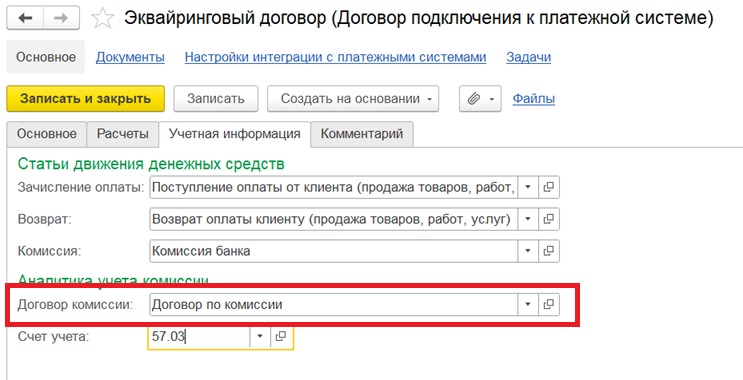The image size is (743, 380).
Task: Switch to the Расчеты tab
Action: pyautogui.click(x=123, y=134)
